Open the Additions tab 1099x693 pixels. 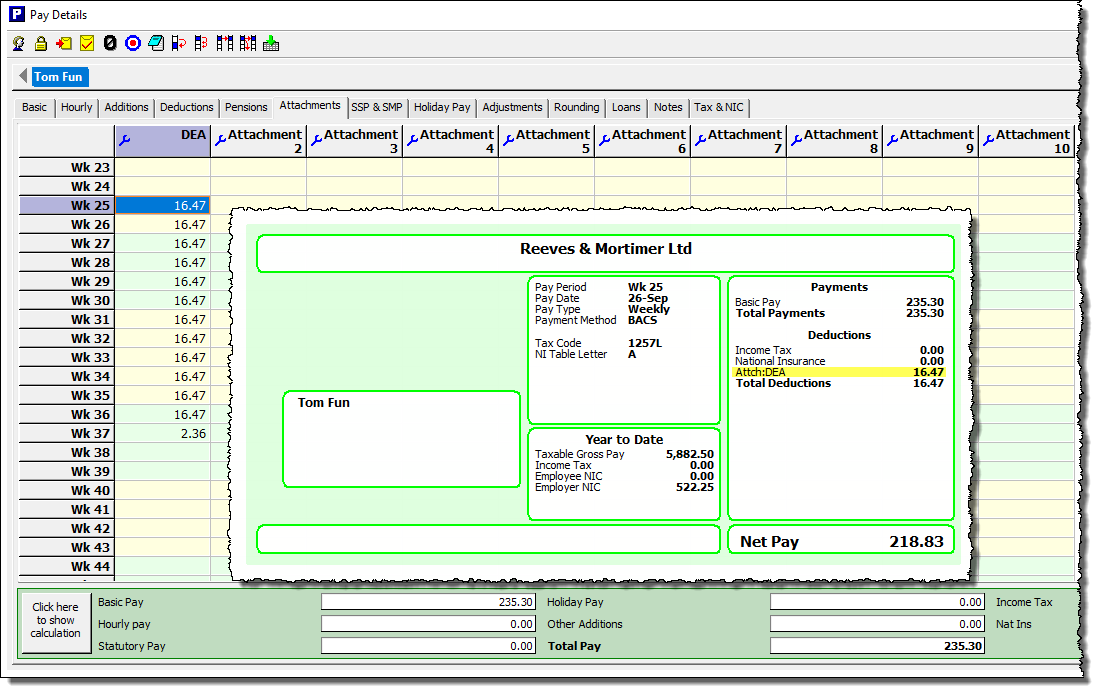[x=126, y=107]
